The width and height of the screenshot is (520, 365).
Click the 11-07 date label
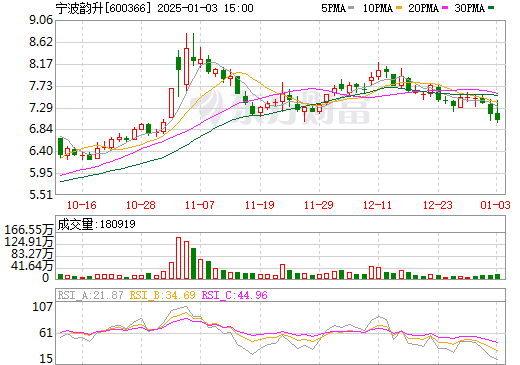[x=200, y=205]
